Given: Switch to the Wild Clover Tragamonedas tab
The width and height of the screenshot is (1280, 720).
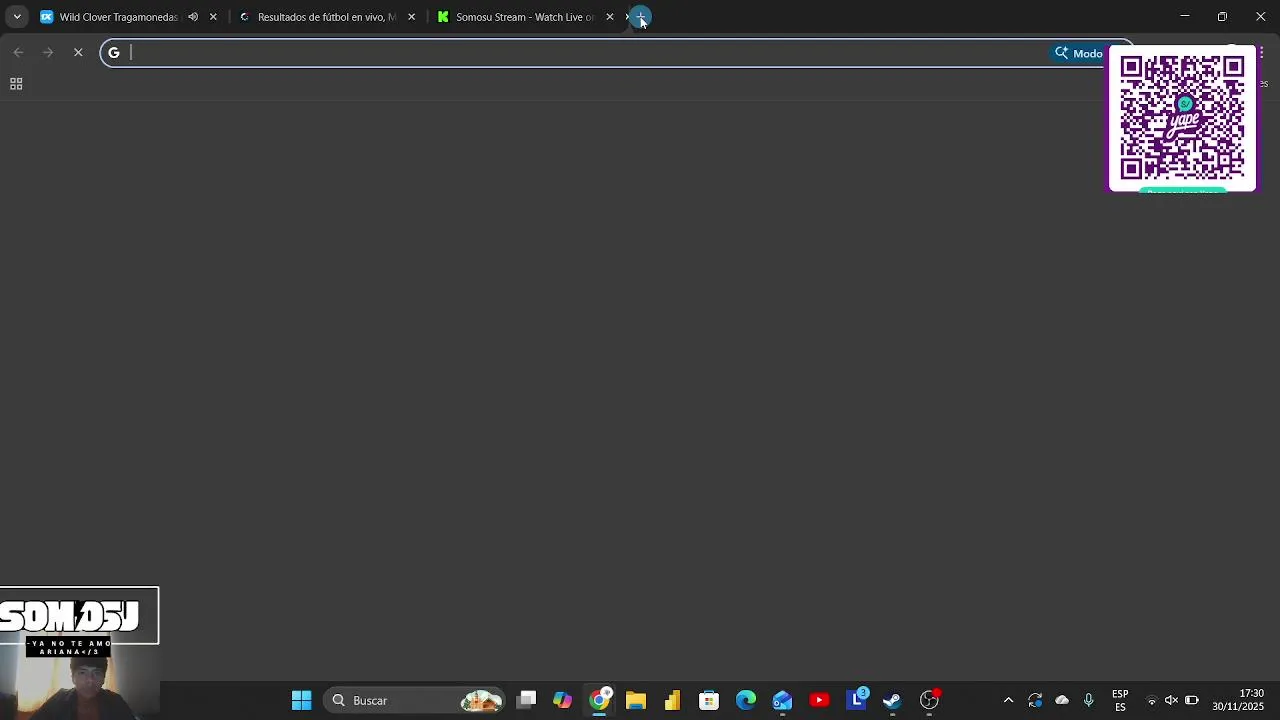Looking at the screenshot, I should [118, 17].
